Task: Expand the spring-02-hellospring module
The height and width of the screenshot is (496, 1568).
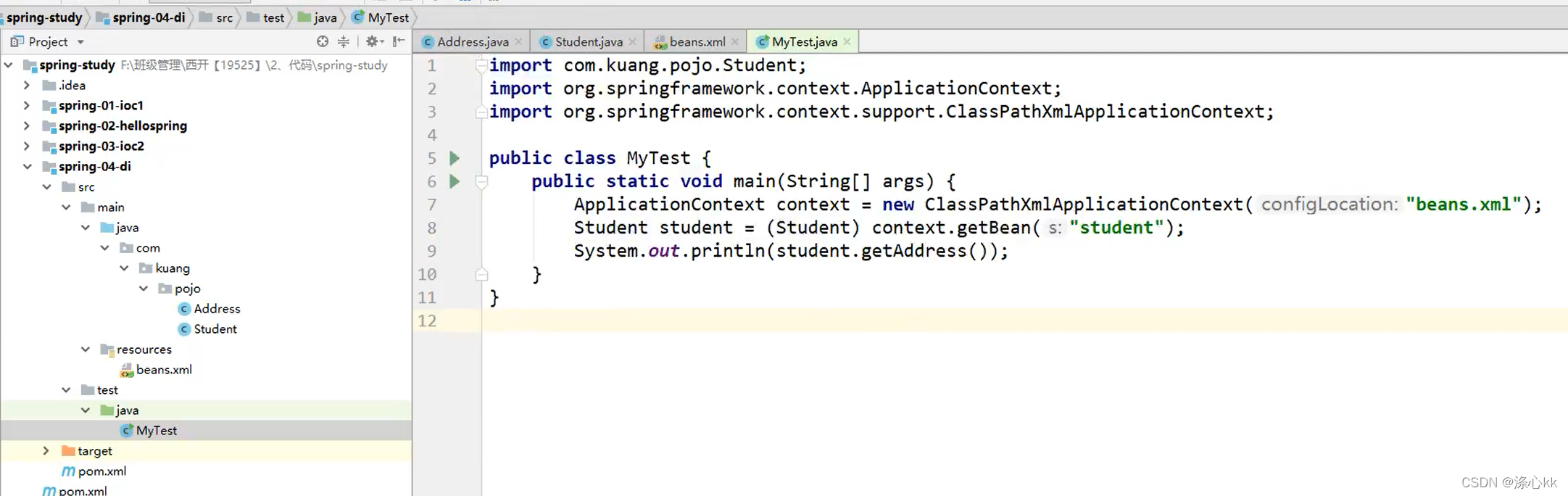Action: pyautogui.click(x=27, y=126)
